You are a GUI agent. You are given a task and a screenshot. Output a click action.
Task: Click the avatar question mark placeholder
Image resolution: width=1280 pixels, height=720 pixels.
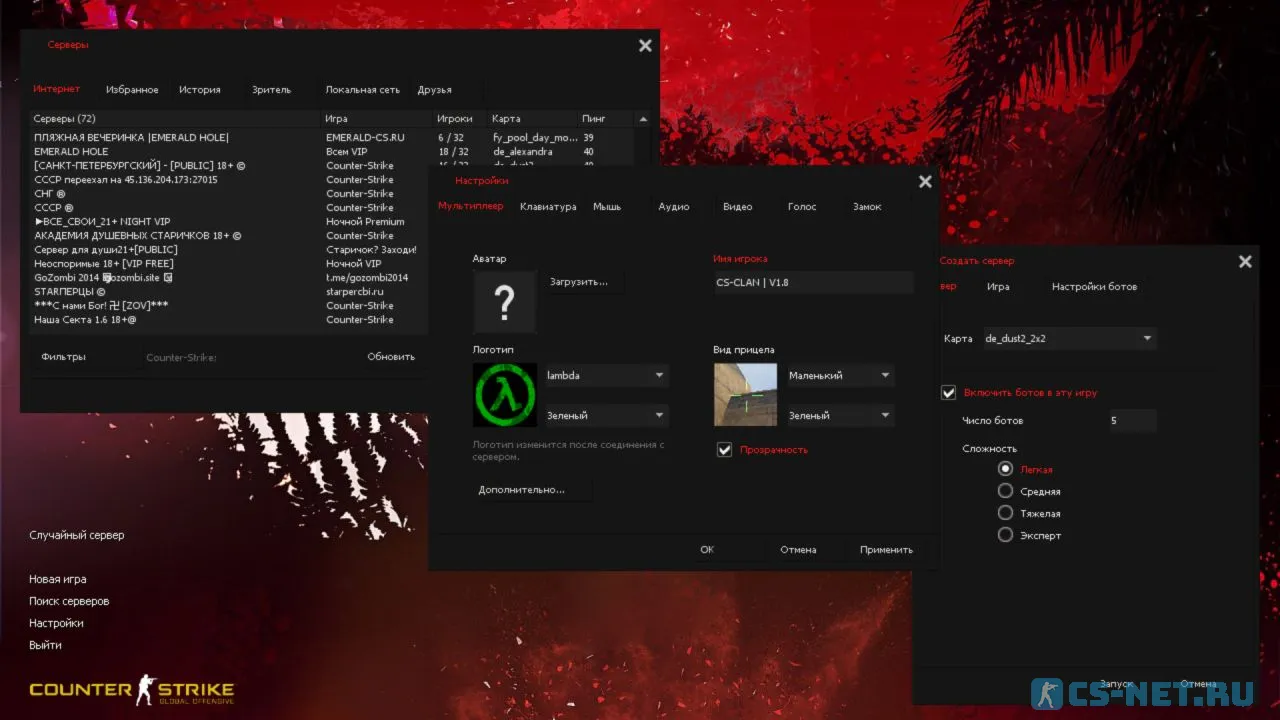(x=504, y=301)
